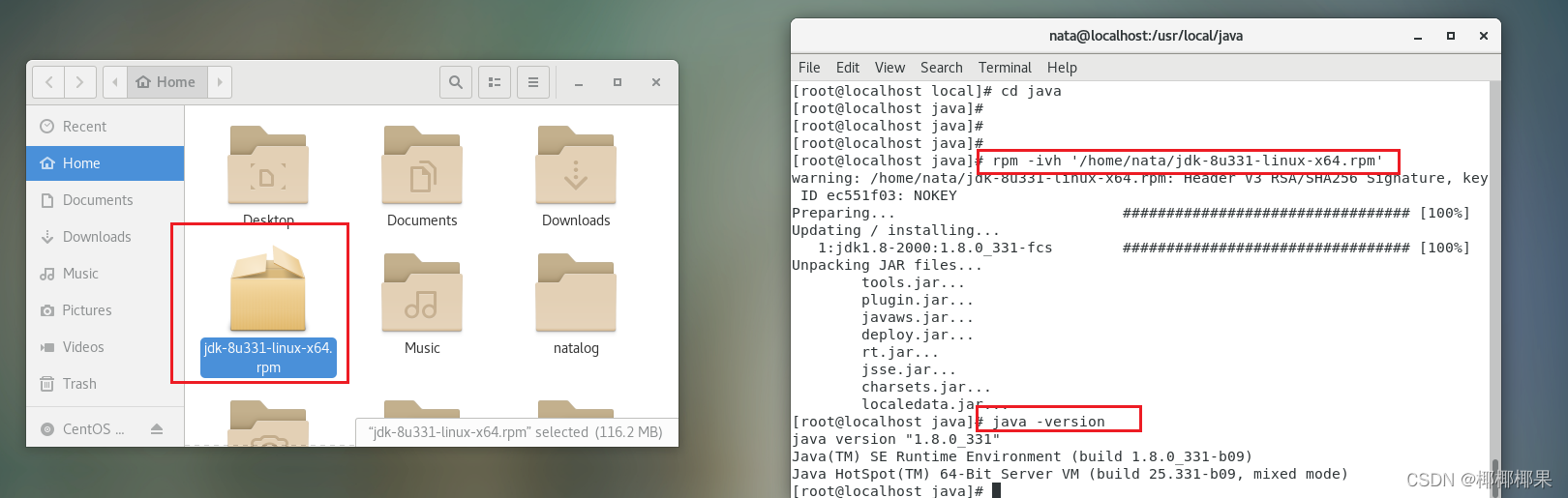
Task: Close the file manager window
Action: pyautogui.click(x=656, y=82)
